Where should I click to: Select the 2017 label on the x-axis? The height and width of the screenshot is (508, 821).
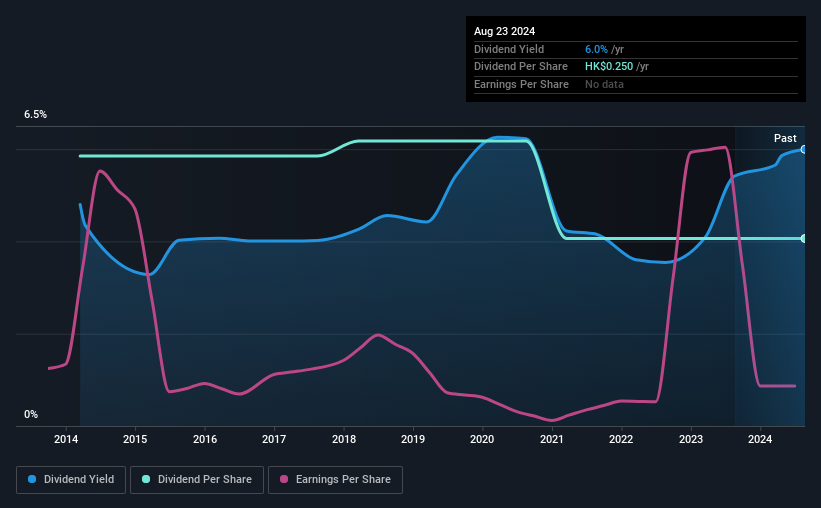pos(274,439)
